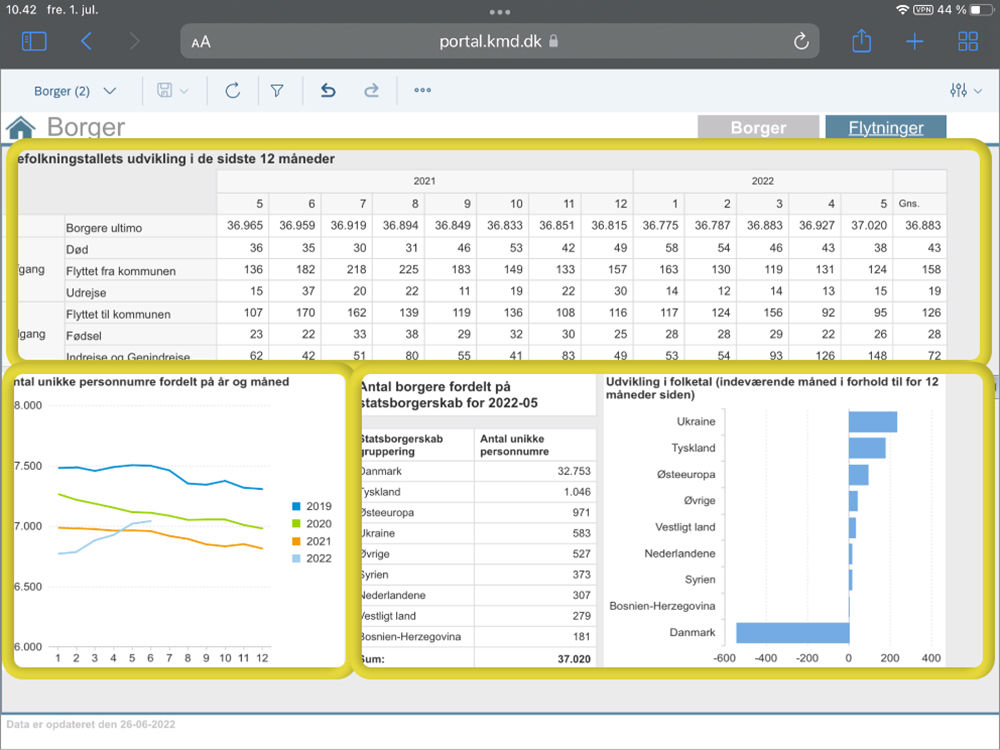Open the filter funnel icon
The width and height of the screenshot is (1000, 750).
coord(277,91)
